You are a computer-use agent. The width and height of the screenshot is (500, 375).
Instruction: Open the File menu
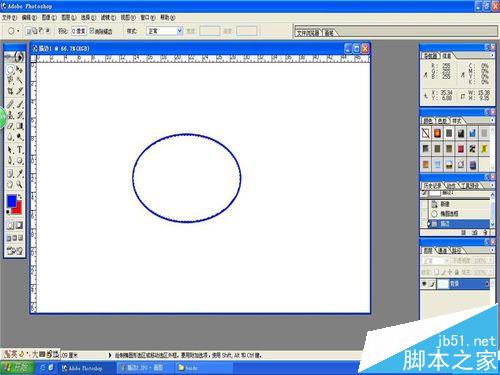[x=9, y=17]
